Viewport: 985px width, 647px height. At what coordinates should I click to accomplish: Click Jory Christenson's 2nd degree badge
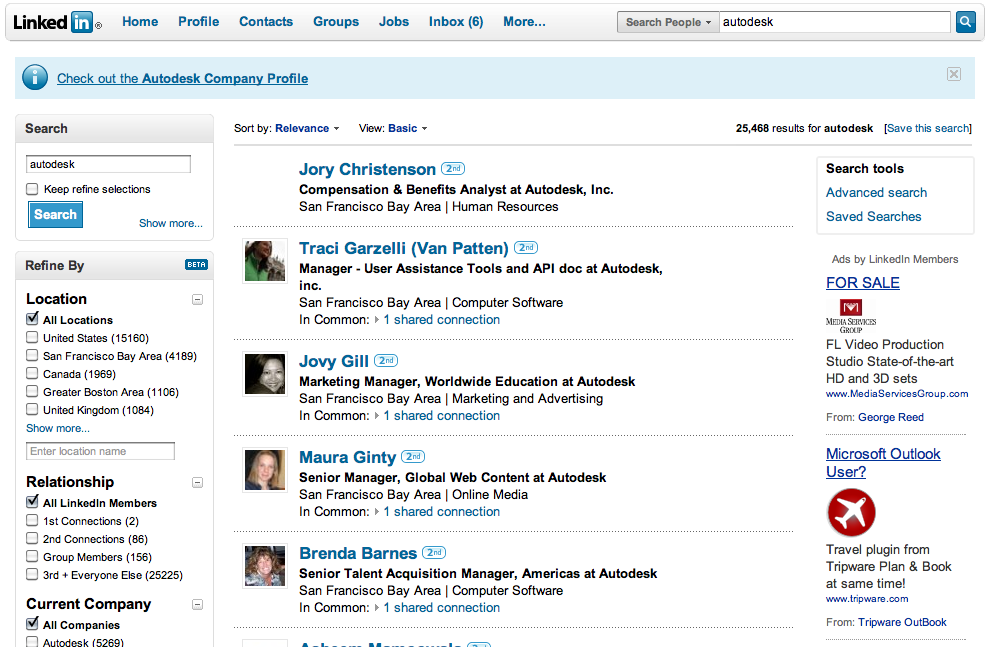453,169
